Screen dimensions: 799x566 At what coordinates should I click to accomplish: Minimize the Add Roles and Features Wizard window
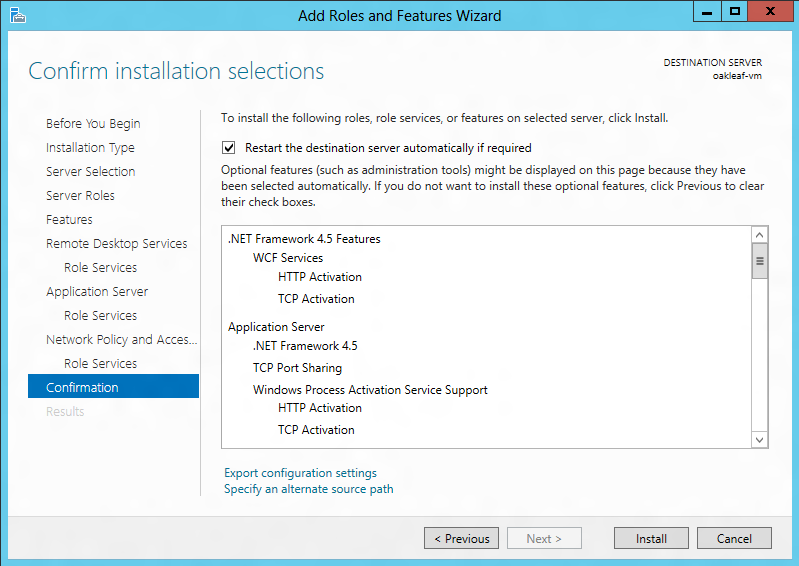click(x=707, y=11)
